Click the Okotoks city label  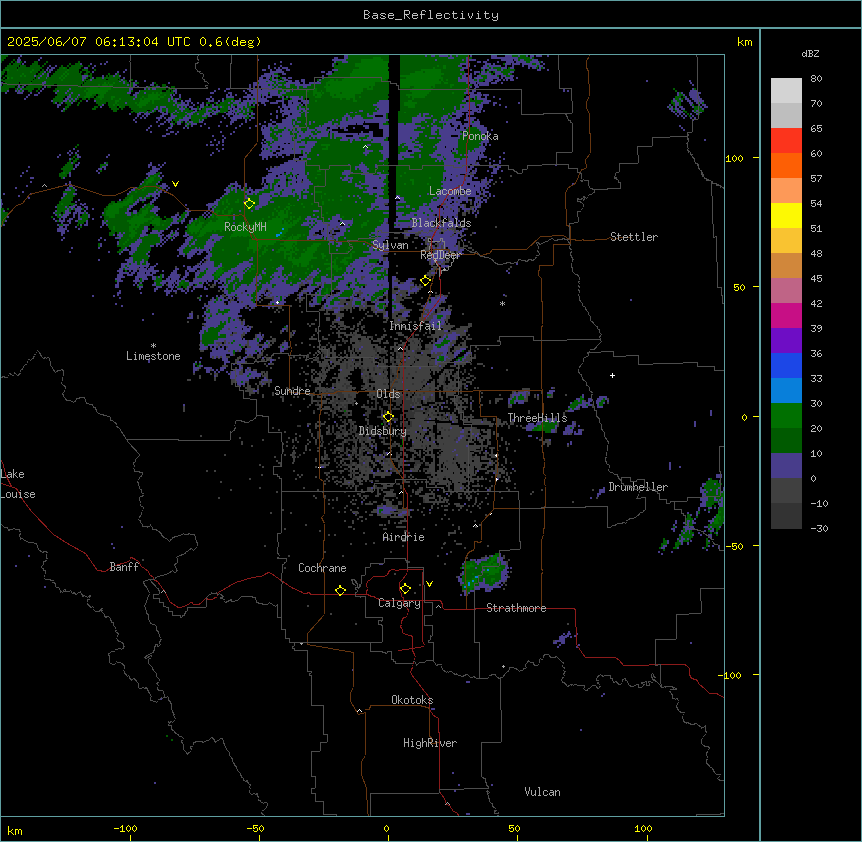(412, 700)
